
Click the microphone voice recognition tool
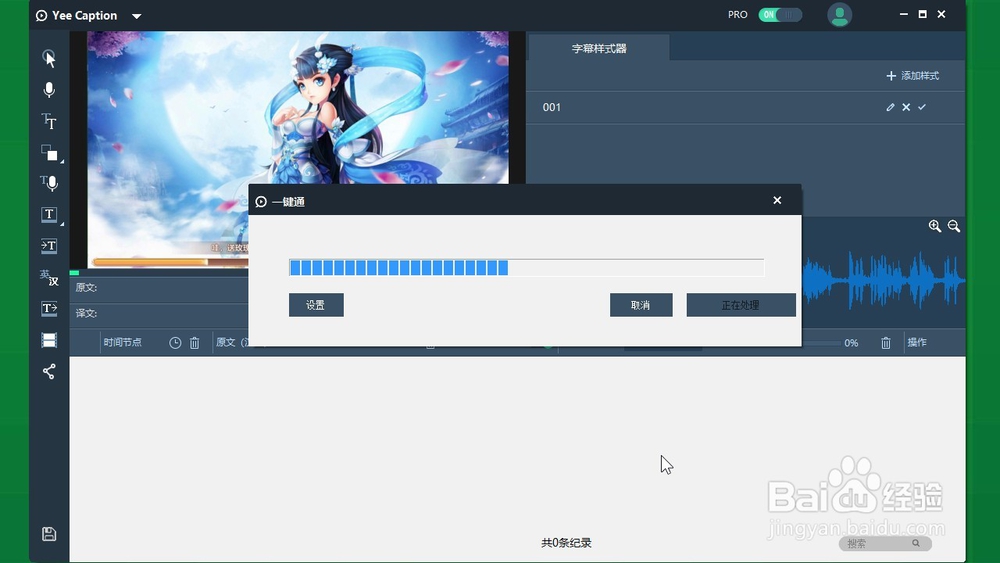[x=49, y=90]
